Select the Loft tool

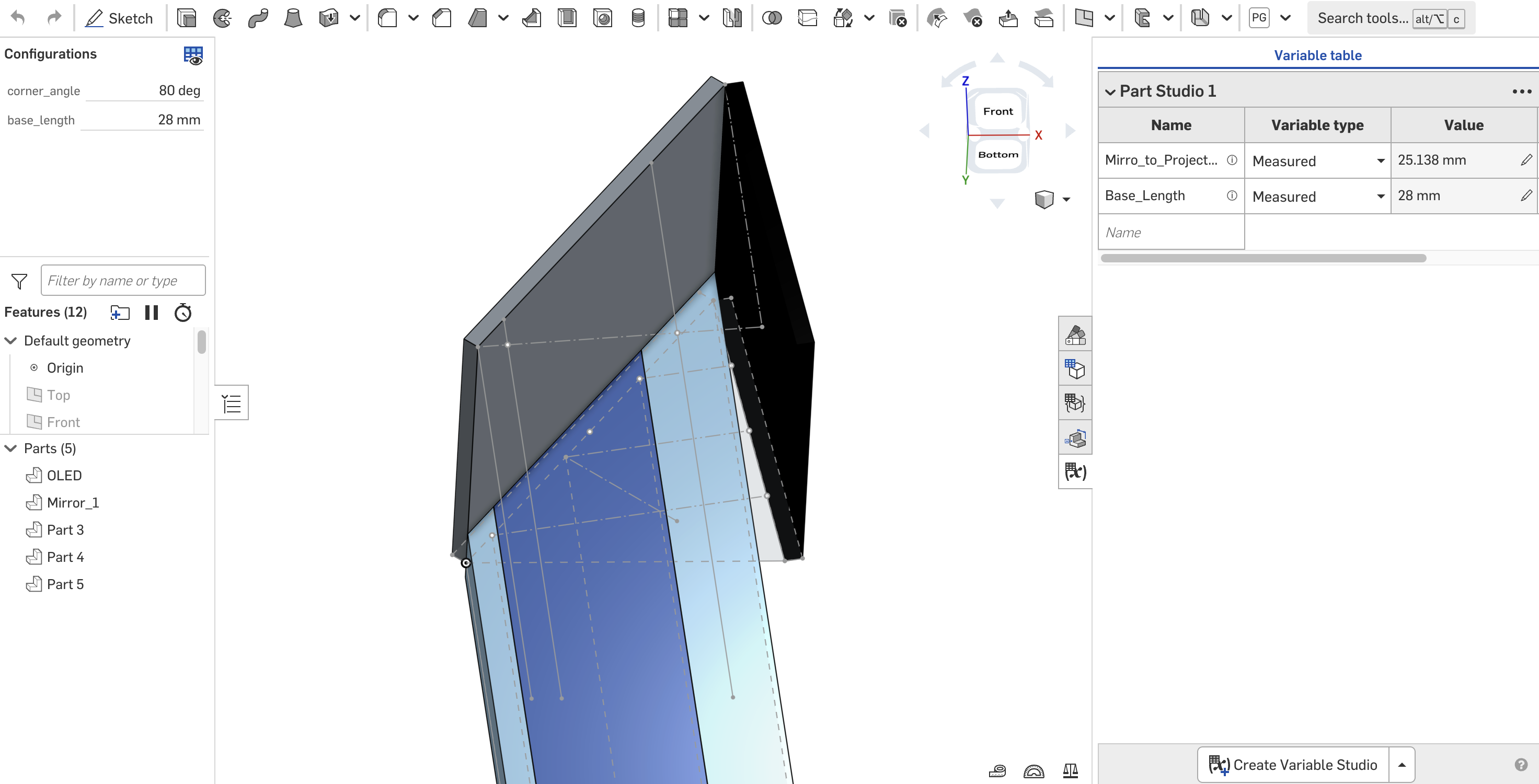(293, 18)
